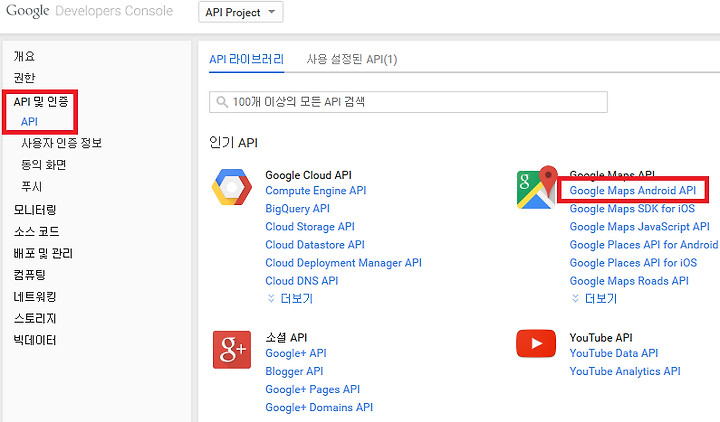
Task: Open the YouTube Analytics API link
Action: point(625,371)
